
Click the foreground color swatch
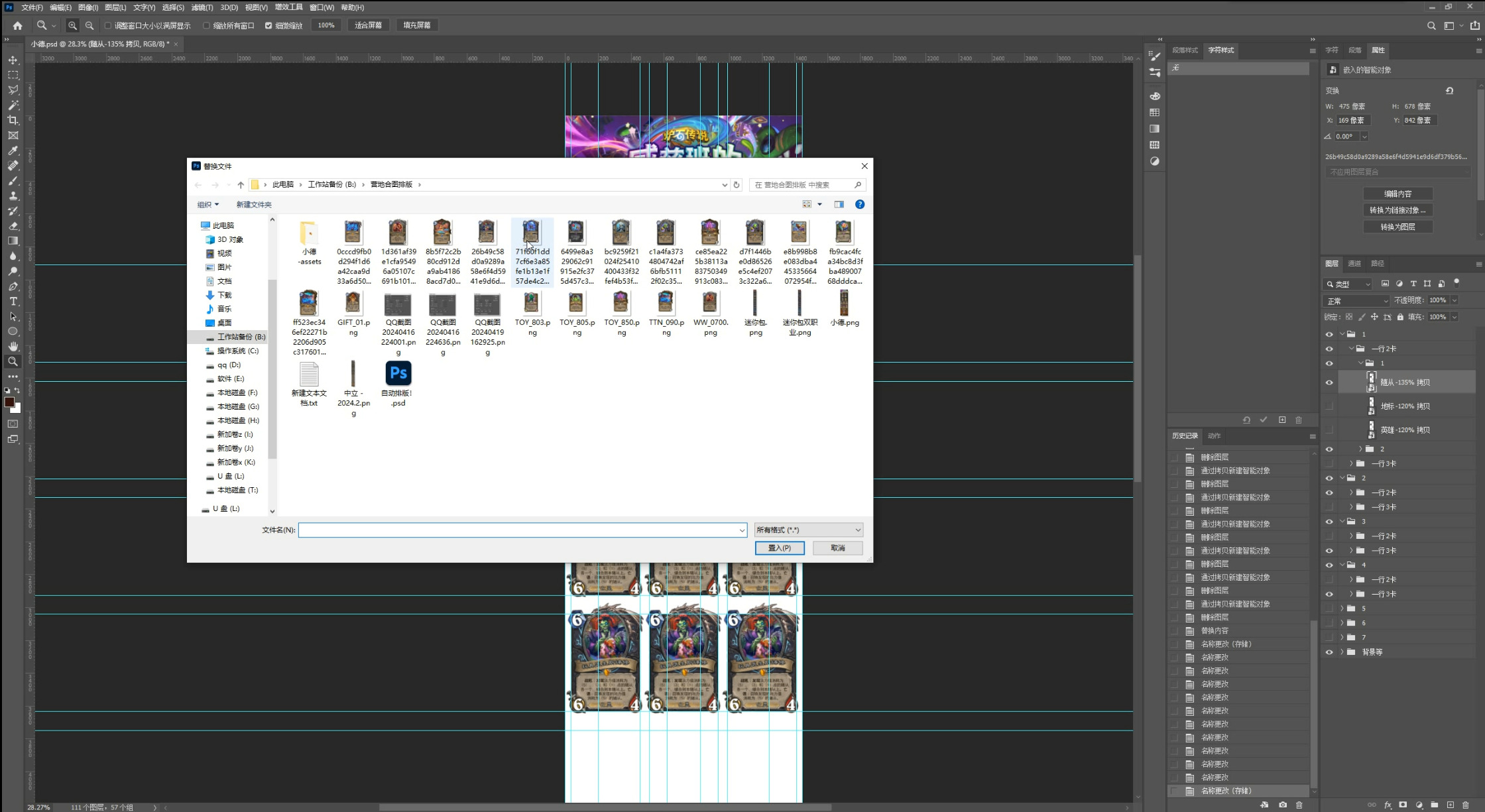click(9, 402)
